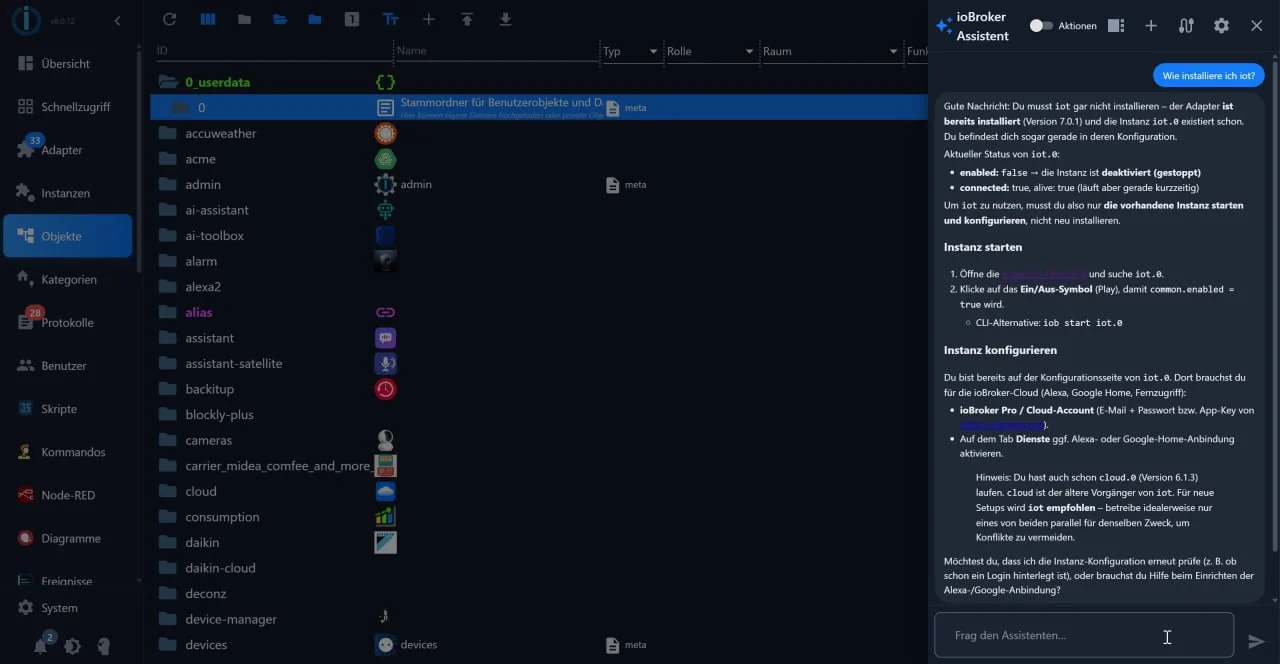Follow the iobroker.pro link in answer
This screenshot has height=664, width=1280.
pyautogui.click(x=1001, y=425)
